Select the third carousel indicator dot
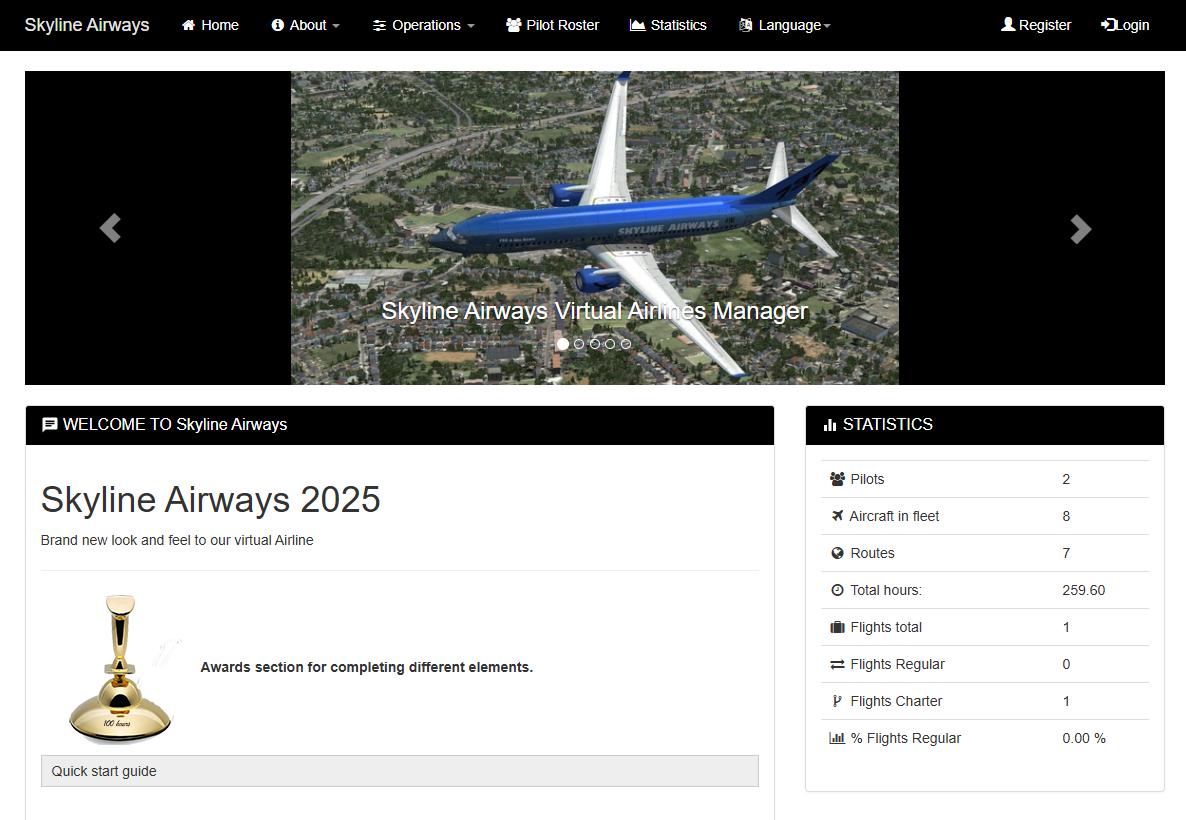This screenshot has width=1186, height=820. (595, 344)
